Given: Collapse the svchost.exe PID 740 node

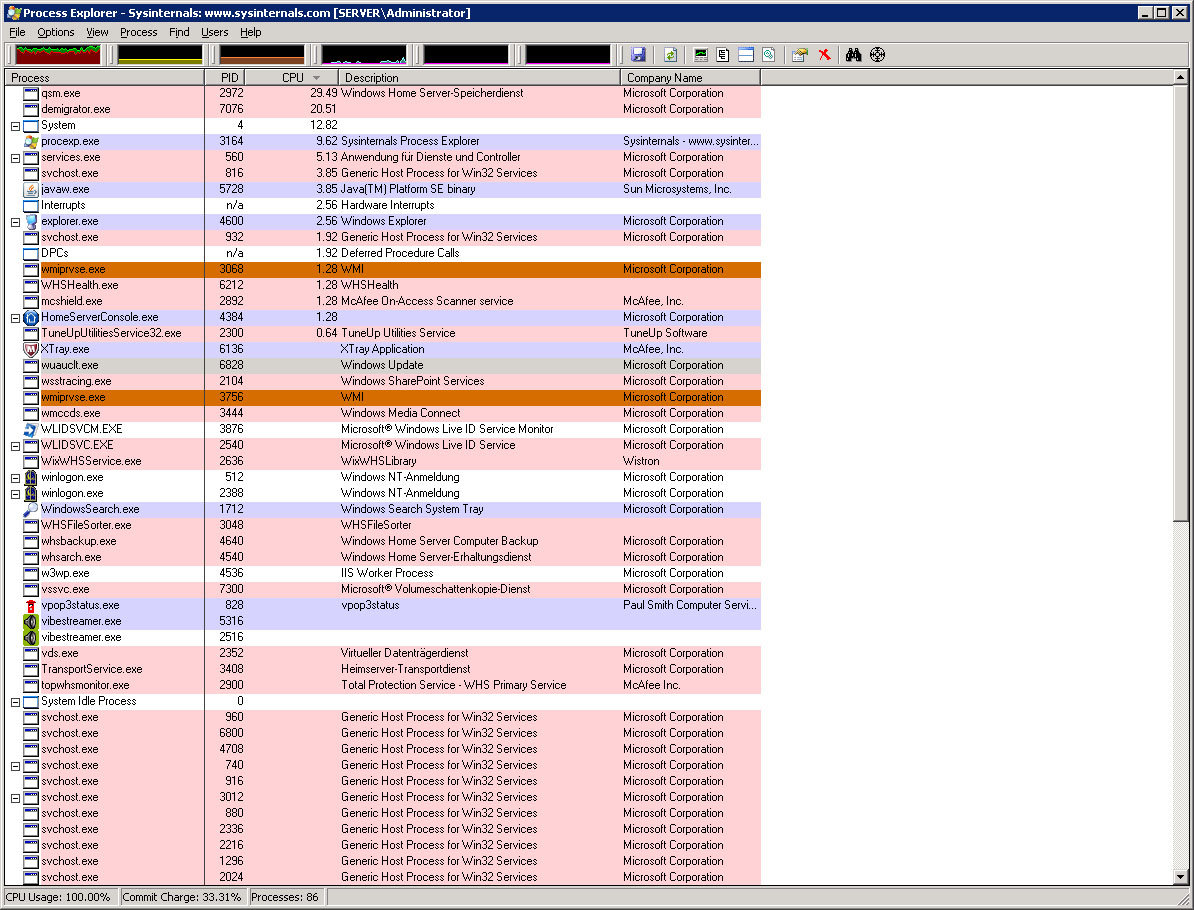Looking at the screenshot, I should [x=15, y=766].
